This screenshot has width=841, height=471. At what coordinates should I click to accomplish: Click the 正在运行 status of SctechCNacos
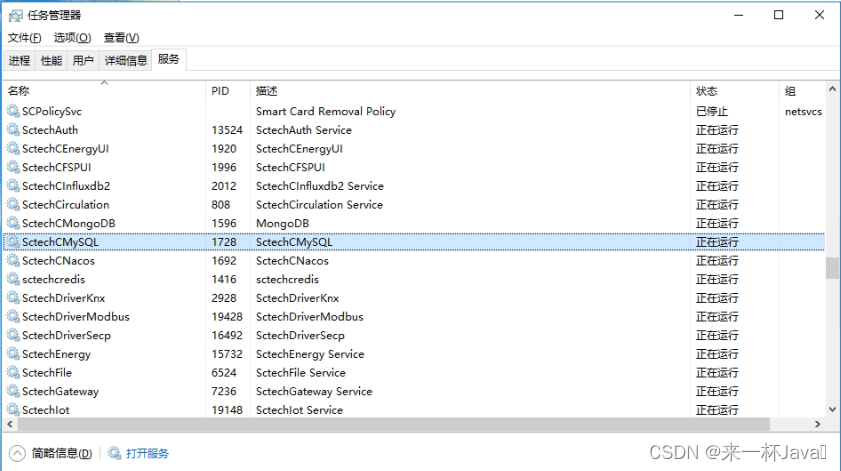717,261
